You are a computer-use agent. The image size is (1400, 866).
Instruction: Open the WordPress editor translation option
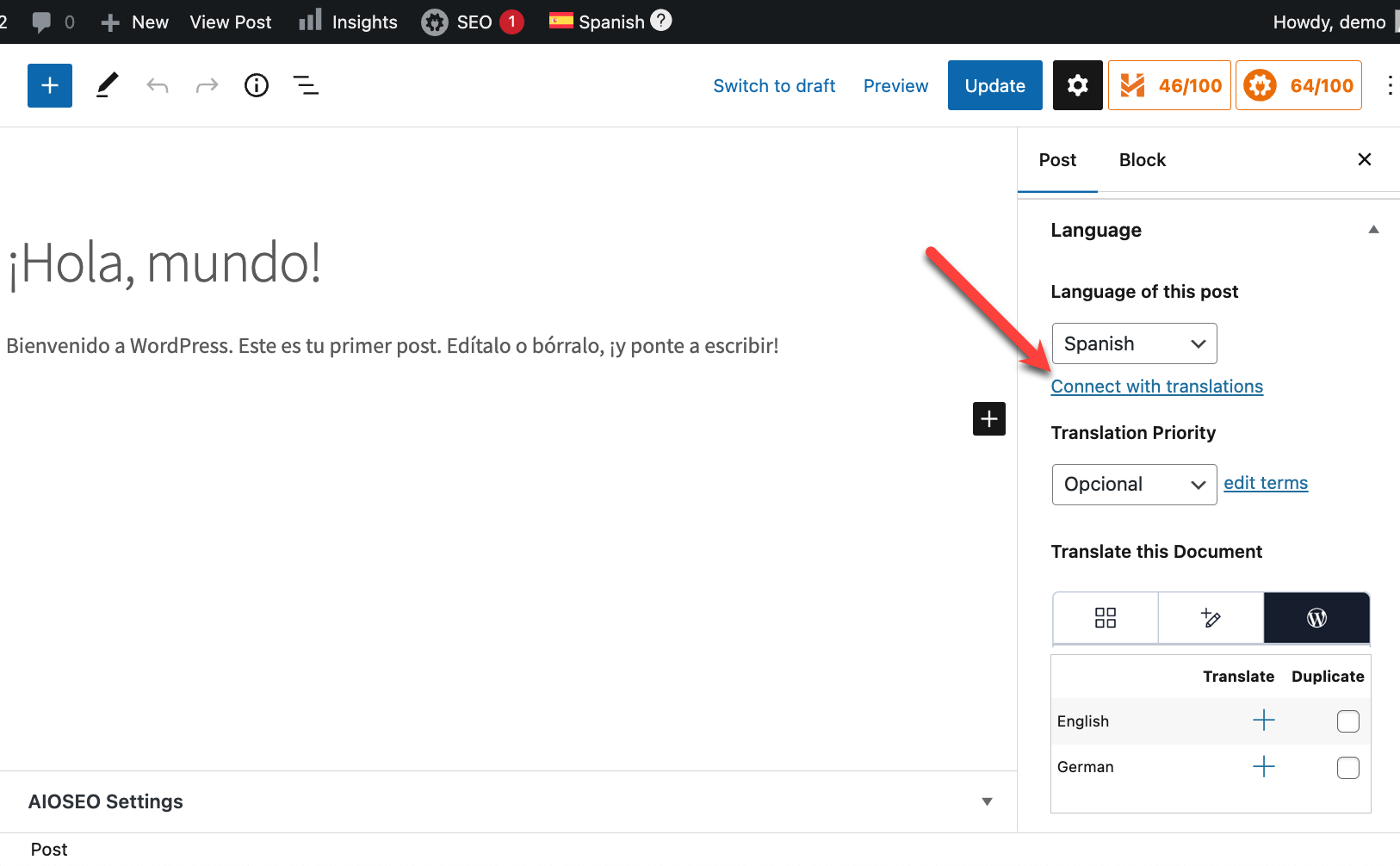point(1316,617)
